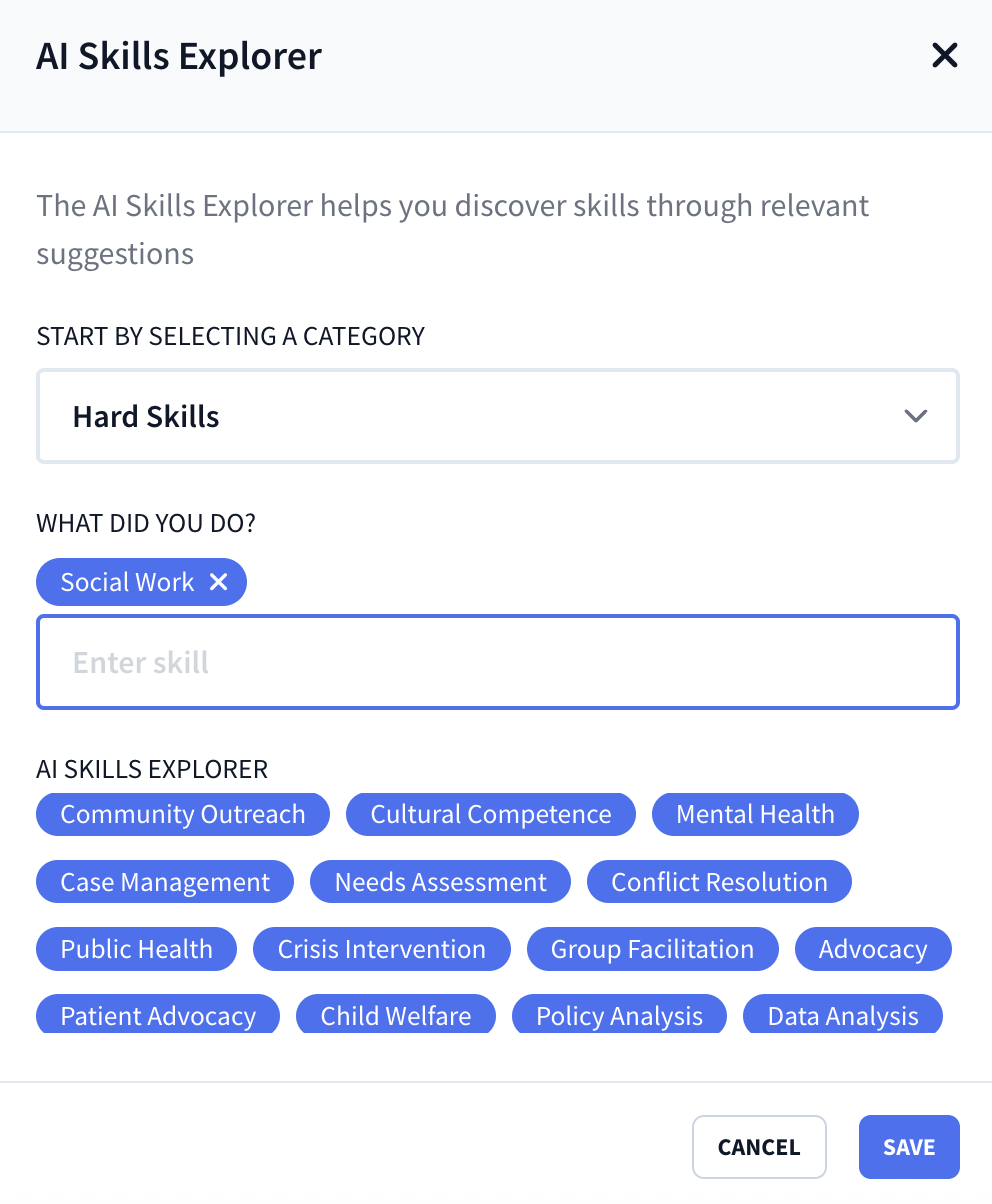Click the dropdown chevron next to Hard Skills

(915, 416)
